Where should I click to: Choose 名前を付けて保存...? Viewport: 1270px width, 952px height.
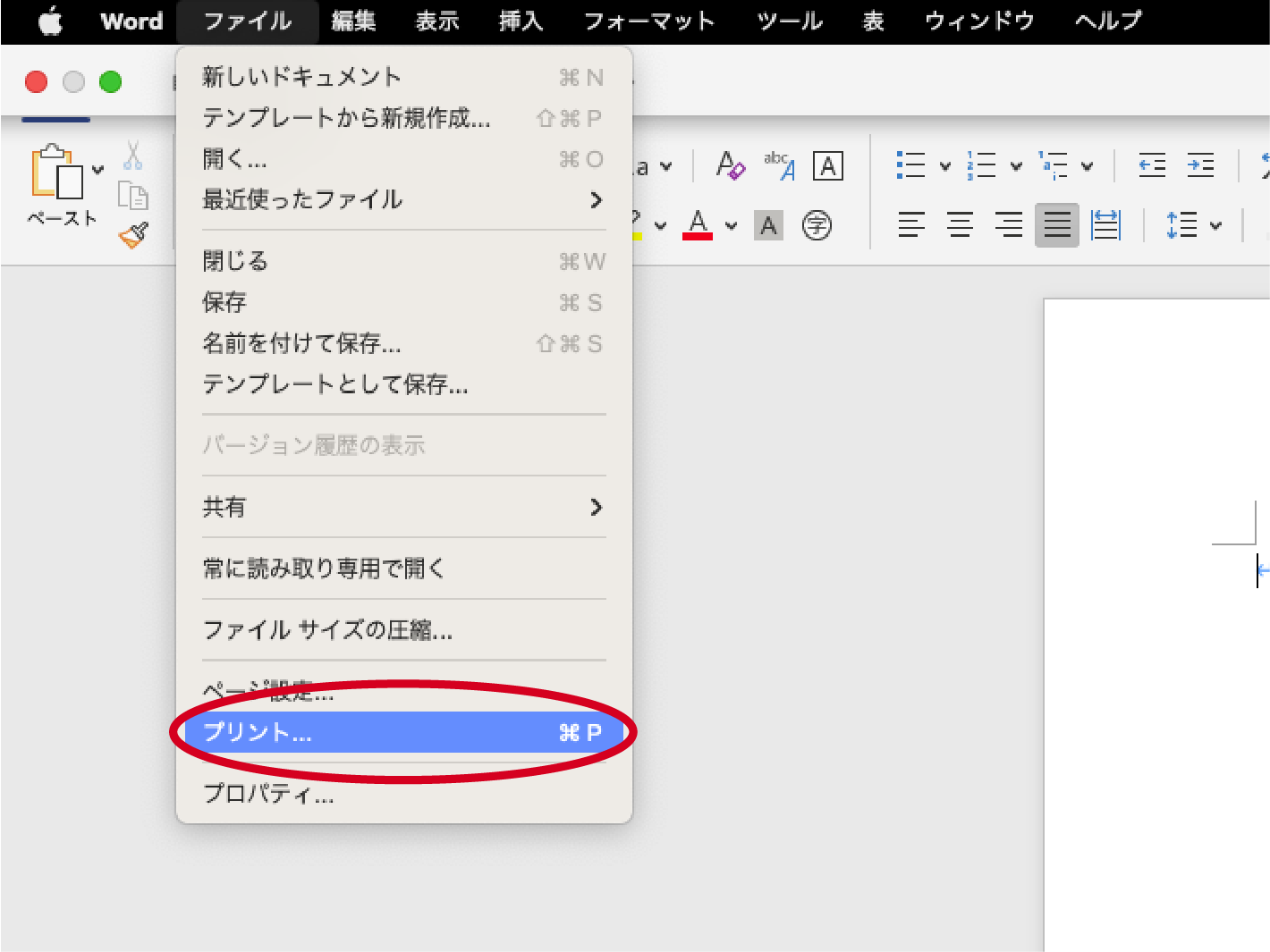pos(403,343)
